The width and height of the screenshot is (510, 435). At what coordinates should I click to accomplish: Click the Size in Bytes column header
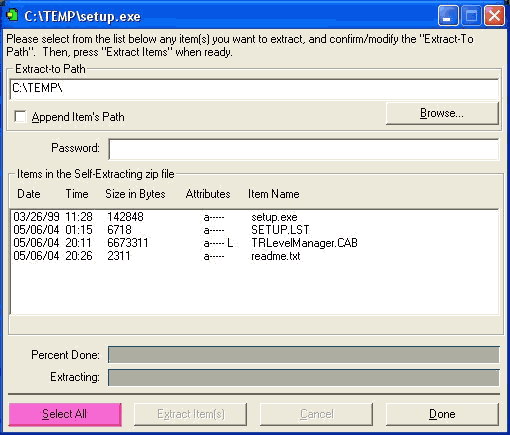coord(135,194)
